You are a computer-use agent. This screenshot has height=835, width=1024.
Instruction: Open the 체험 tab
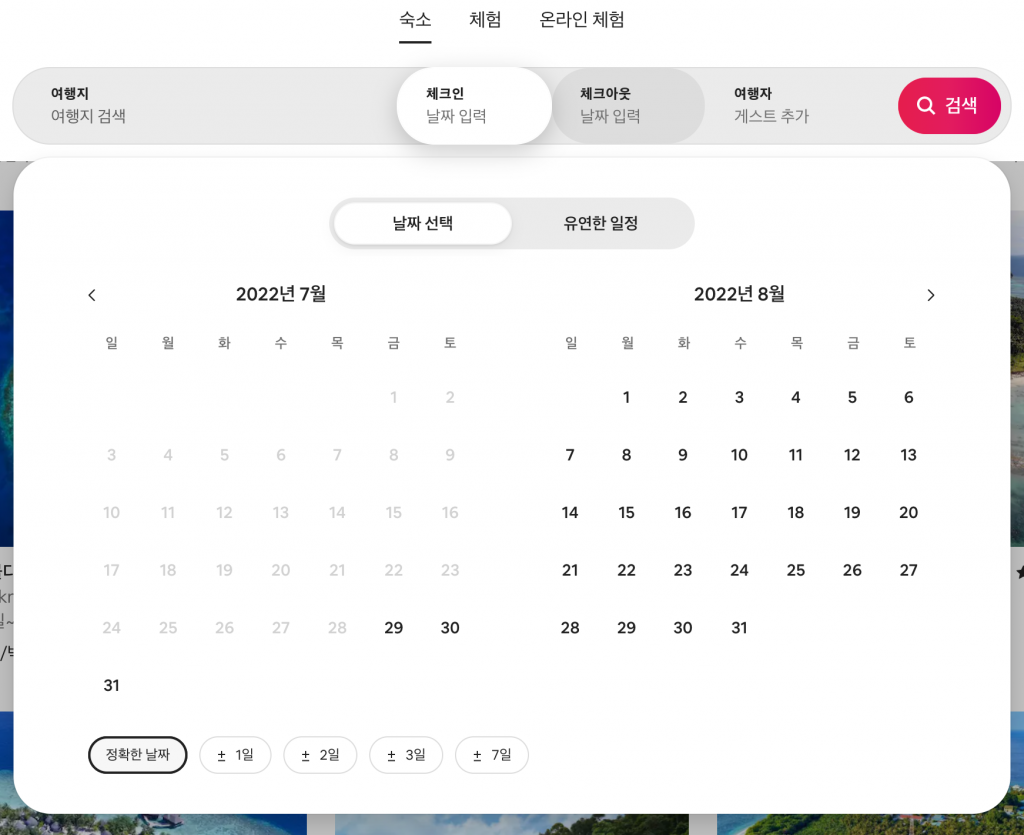point(485,20)
